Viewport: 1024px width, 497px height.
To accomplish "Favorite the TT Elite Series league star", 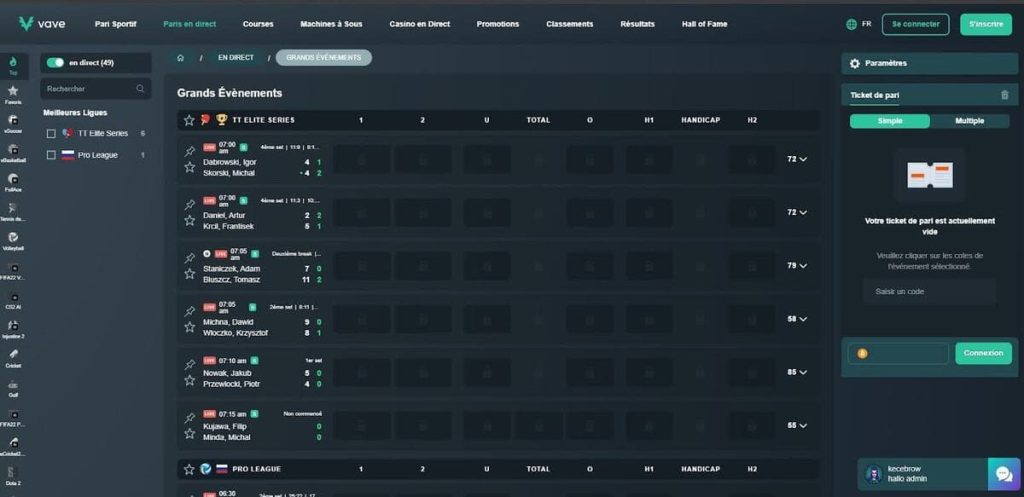I will point(188,120).
